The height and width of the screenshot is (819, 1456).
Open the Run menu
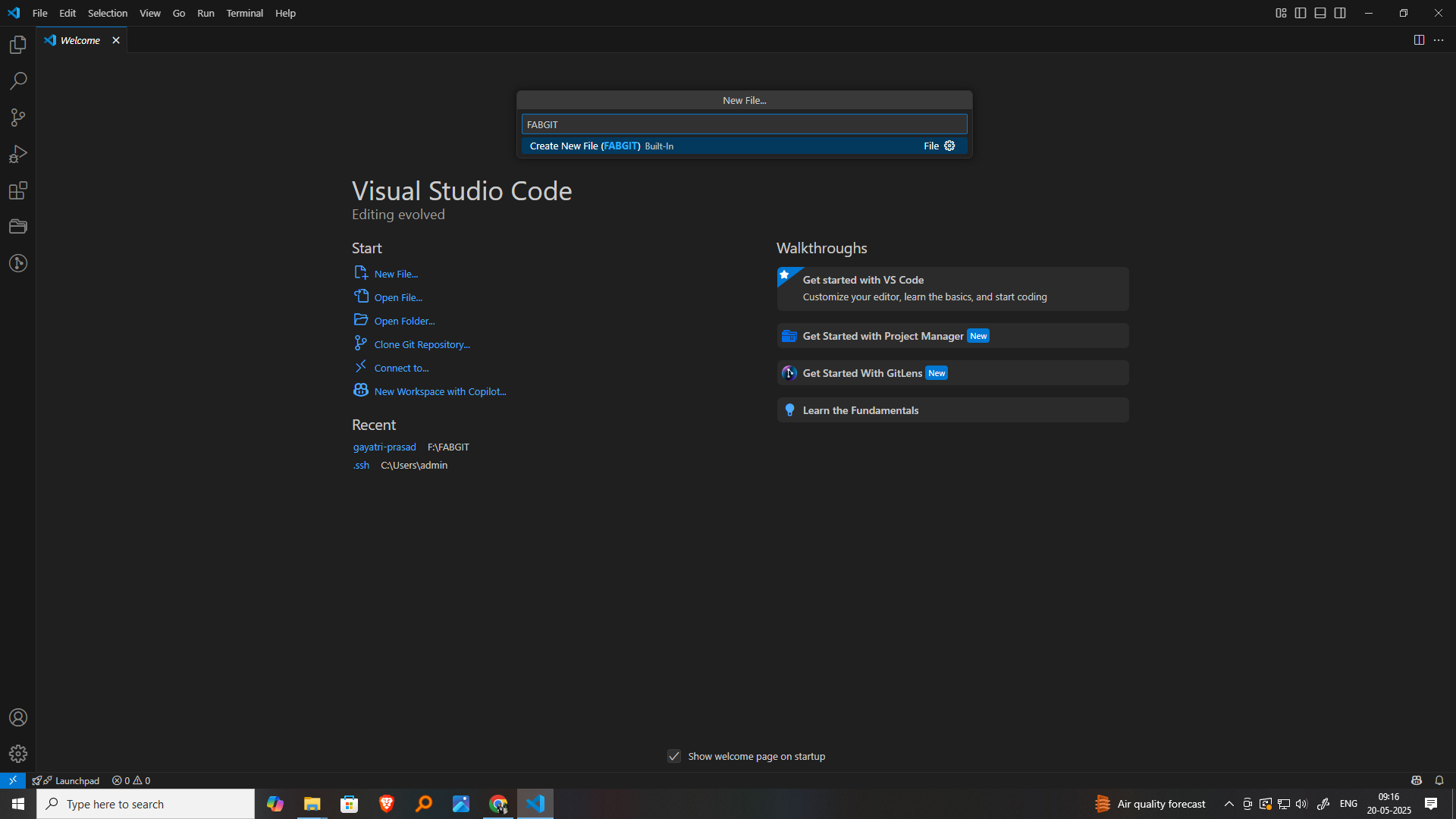point(206,13)
